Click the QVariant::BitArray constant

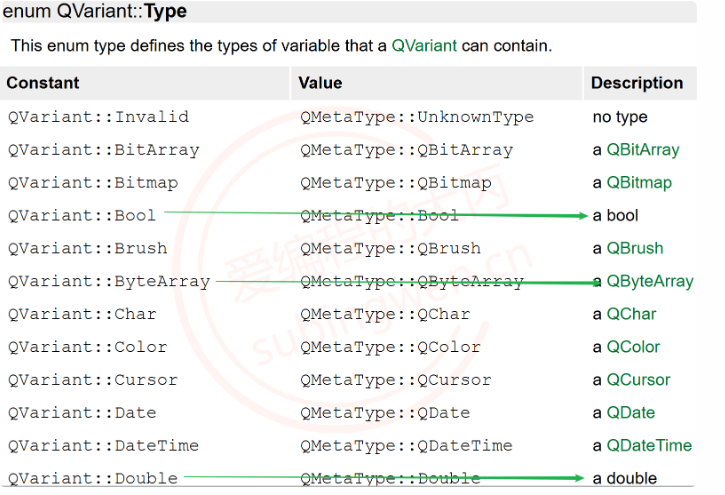coord(104,150)
